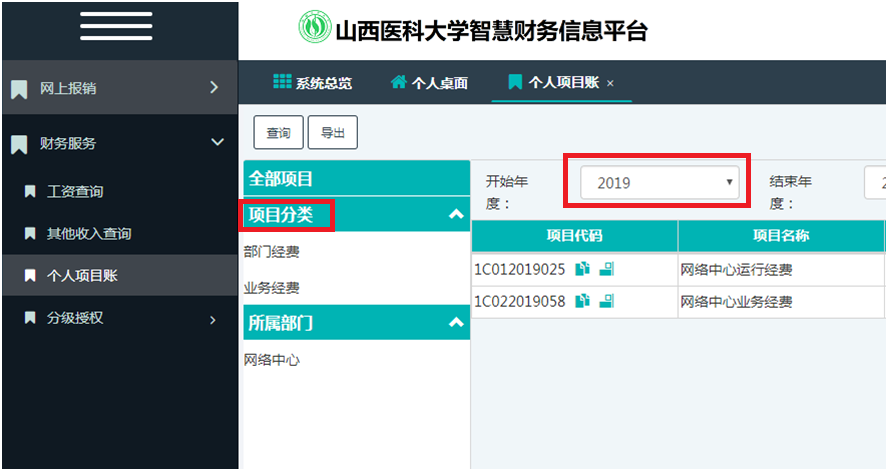Select 其他收入查询 in the sidebar
Image resolution: width=888 pixels, height=471 pixels.
point(89,233)
